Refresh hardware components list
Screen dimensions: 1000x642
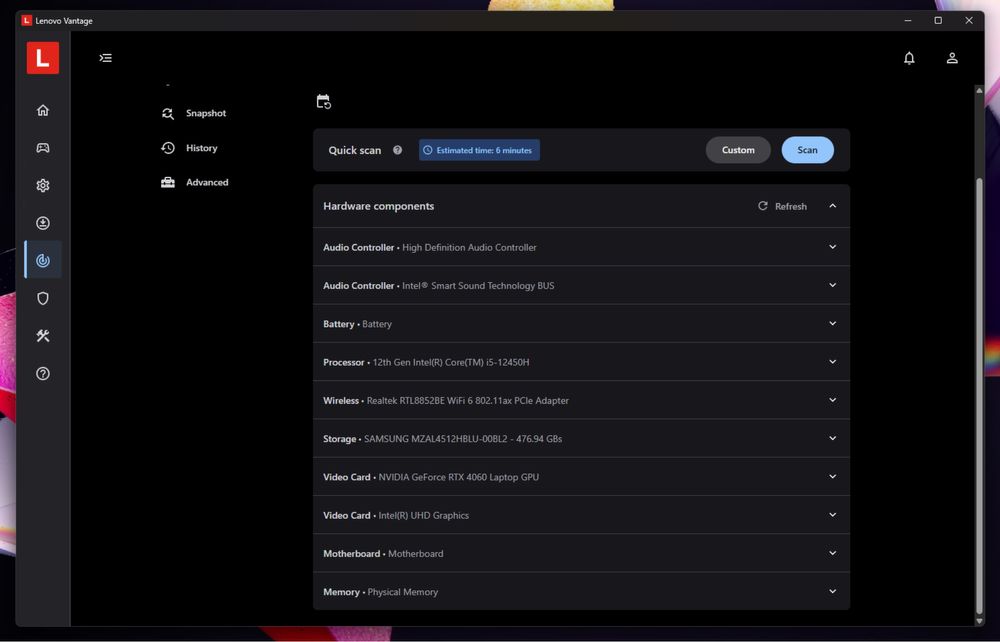[782, 206]
